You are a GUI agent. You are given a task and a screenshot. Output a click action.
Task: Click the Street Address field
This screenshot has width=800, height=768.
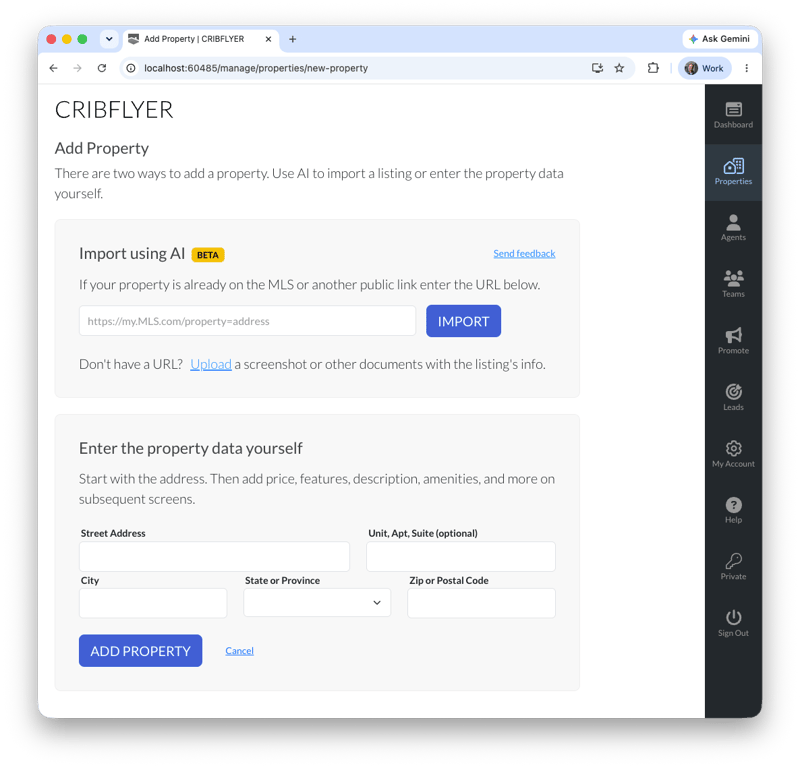click(214, 556)
